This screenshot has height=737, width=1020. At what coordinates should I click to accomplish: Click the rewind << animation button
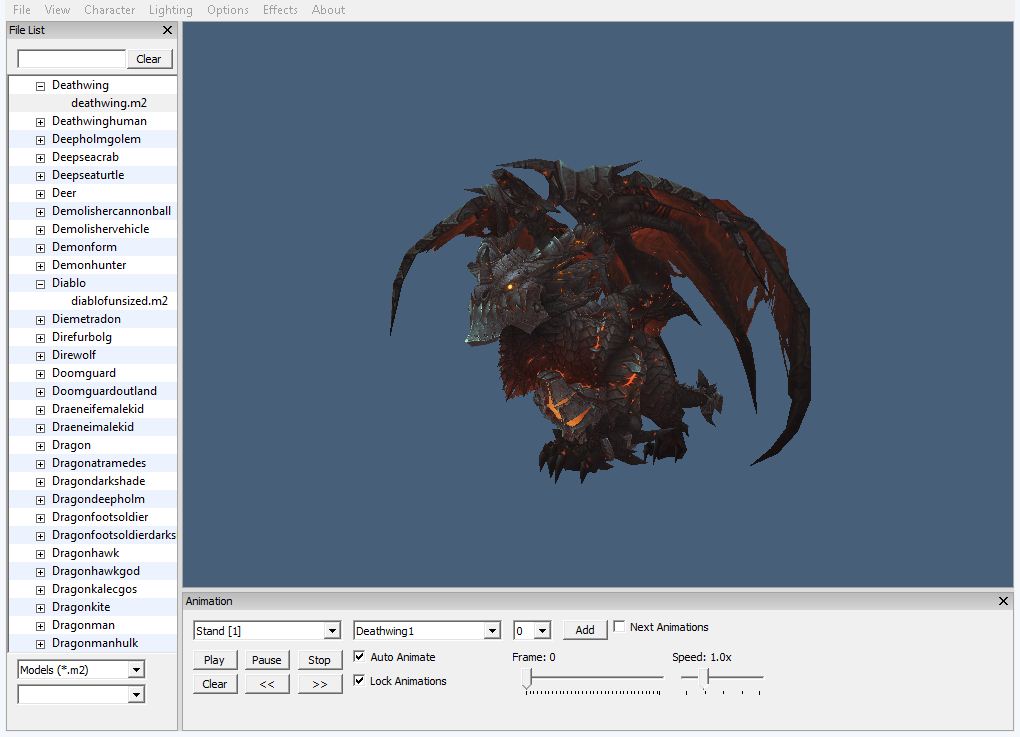tap(267, 684)
